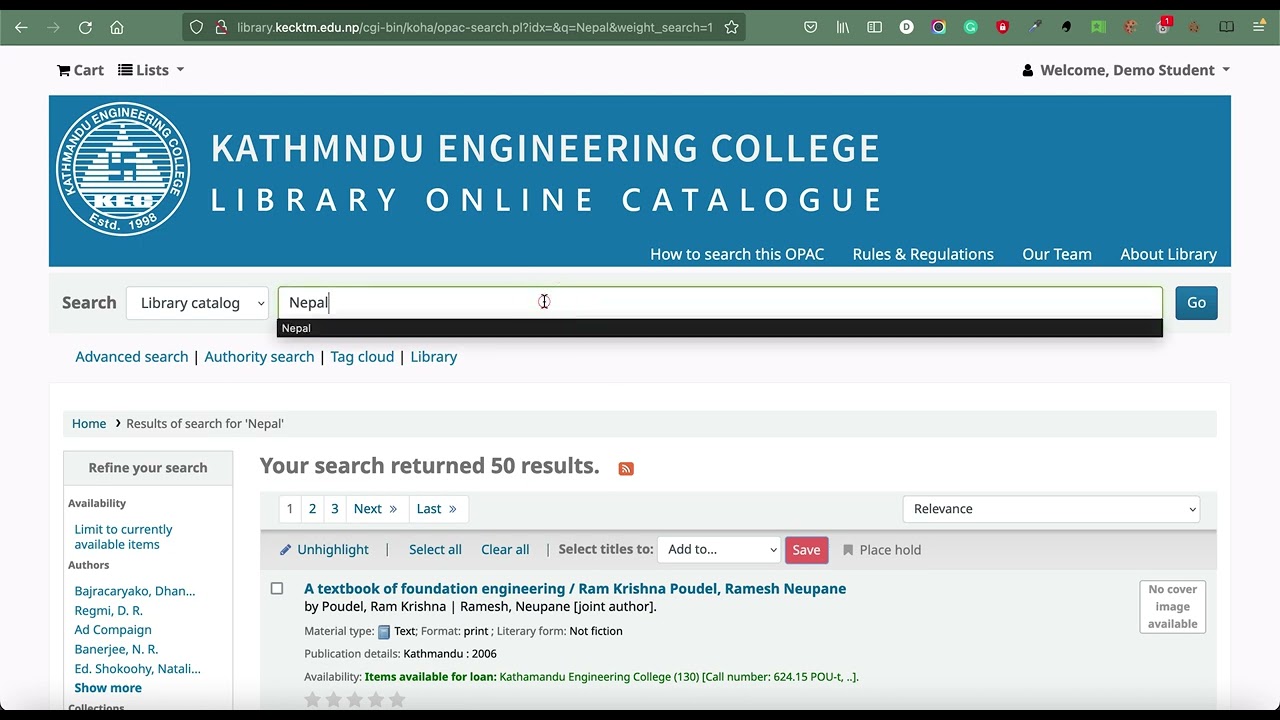Open Tag cloud
The image size is (1280, 720).
point(362,357)
